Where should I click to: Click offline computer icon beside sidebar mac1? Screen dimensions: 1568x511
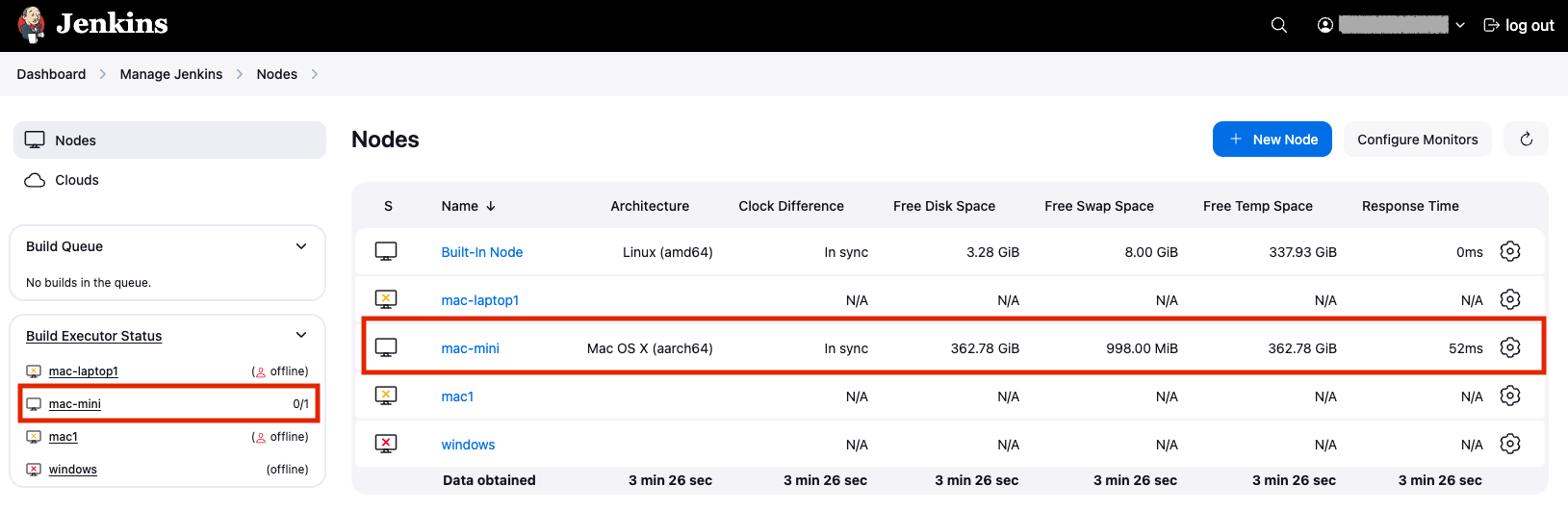34,437
